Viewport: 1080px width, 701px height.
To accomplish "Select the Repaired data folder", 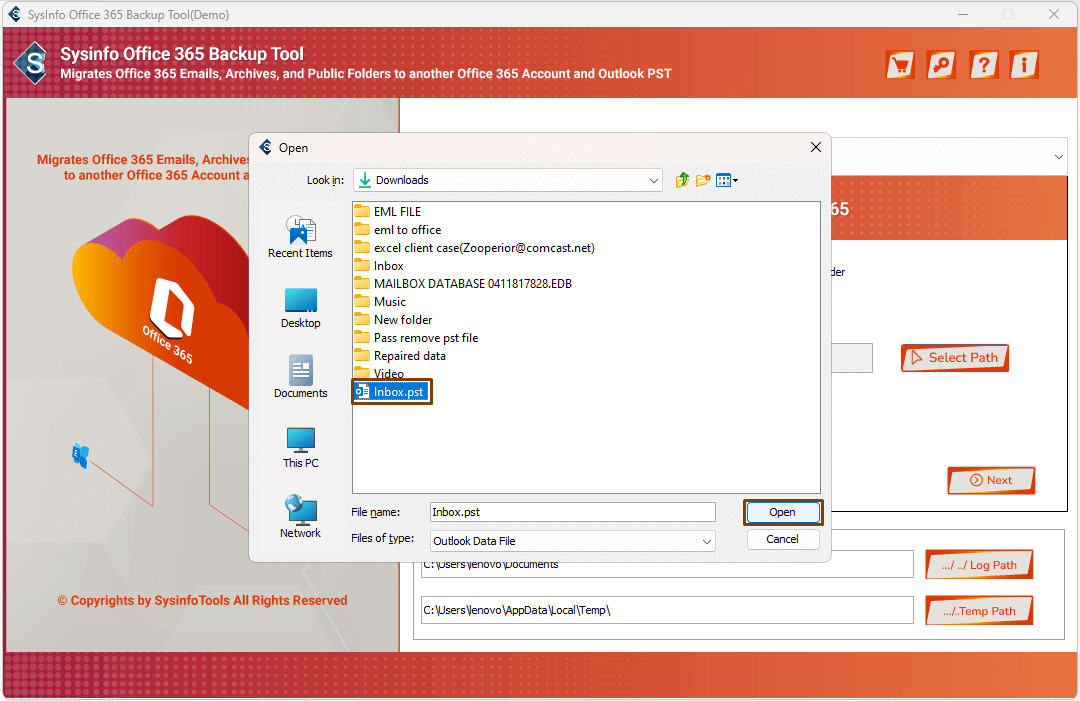I will (x=400, y=356).
